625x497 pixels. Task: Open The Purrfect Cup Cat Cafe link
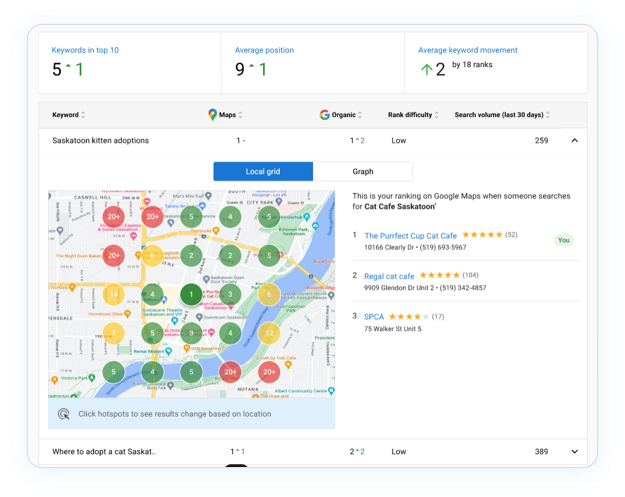(x=410, y=235)
